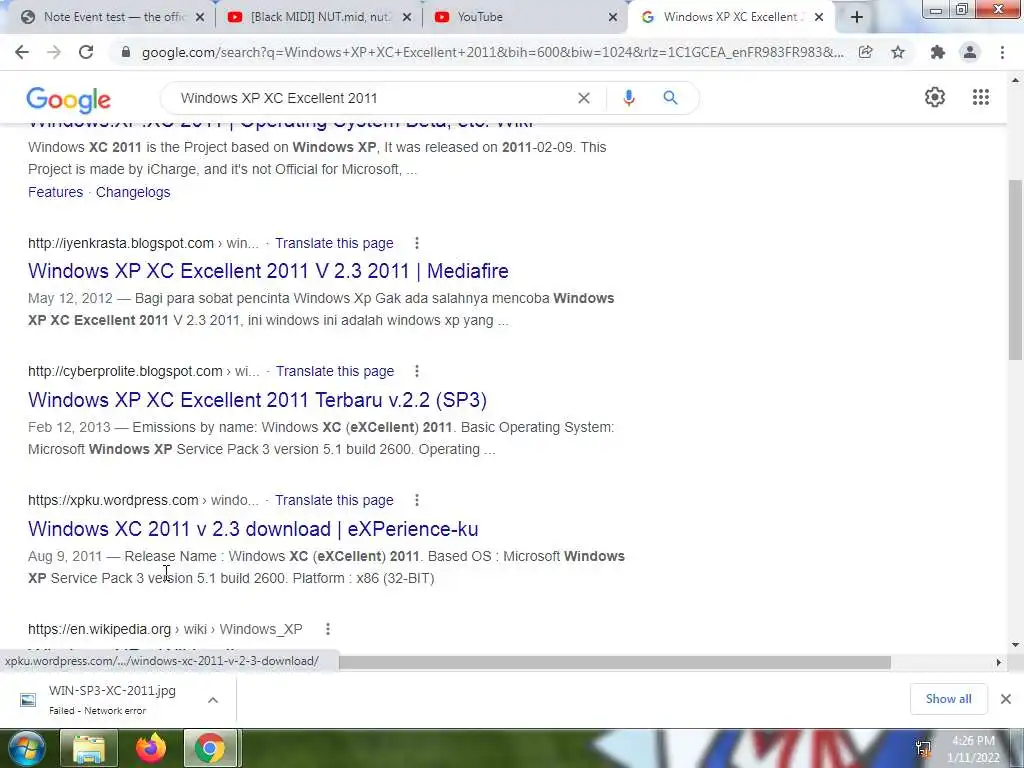Open Google quick settings gear

pos(935,97)
